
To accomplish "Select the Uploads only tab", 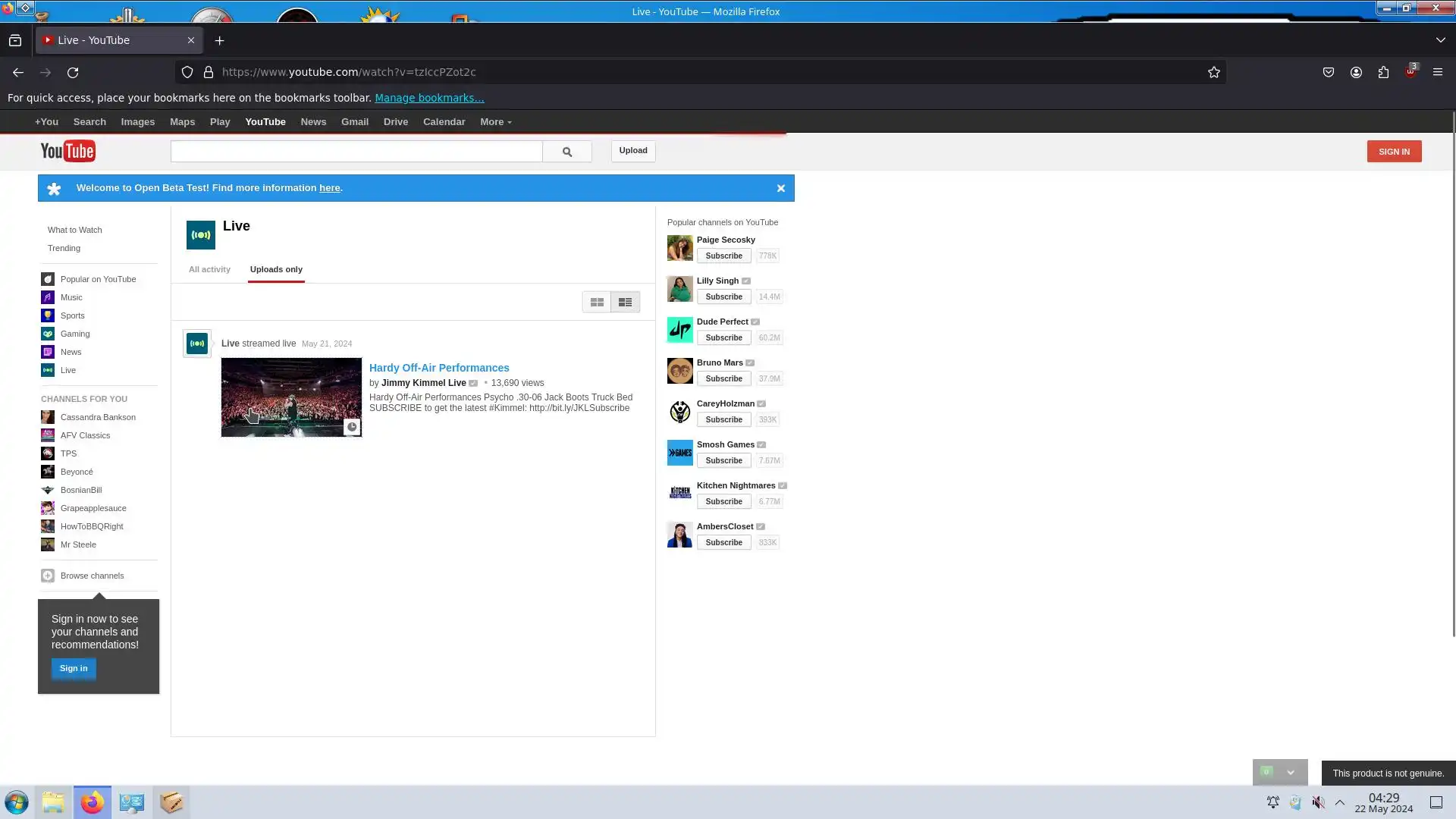I will click(x=276, y=269).
